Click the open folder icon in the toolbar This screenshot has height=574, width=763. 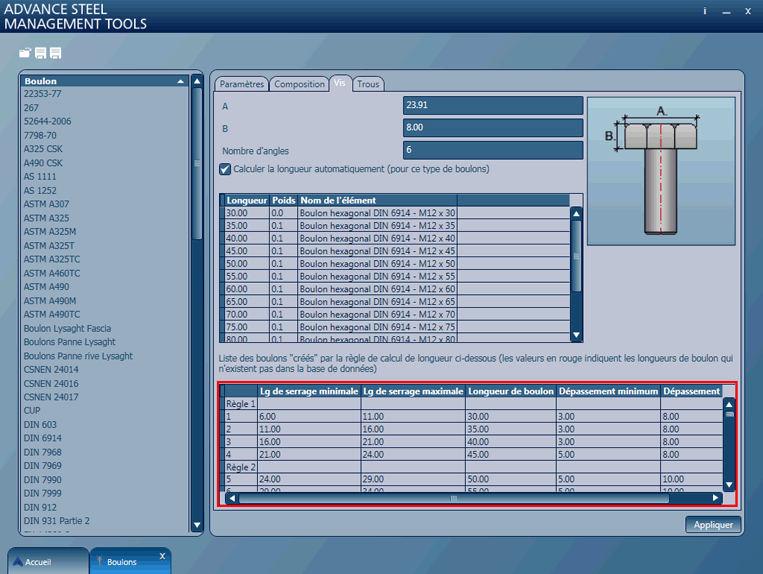25,53
